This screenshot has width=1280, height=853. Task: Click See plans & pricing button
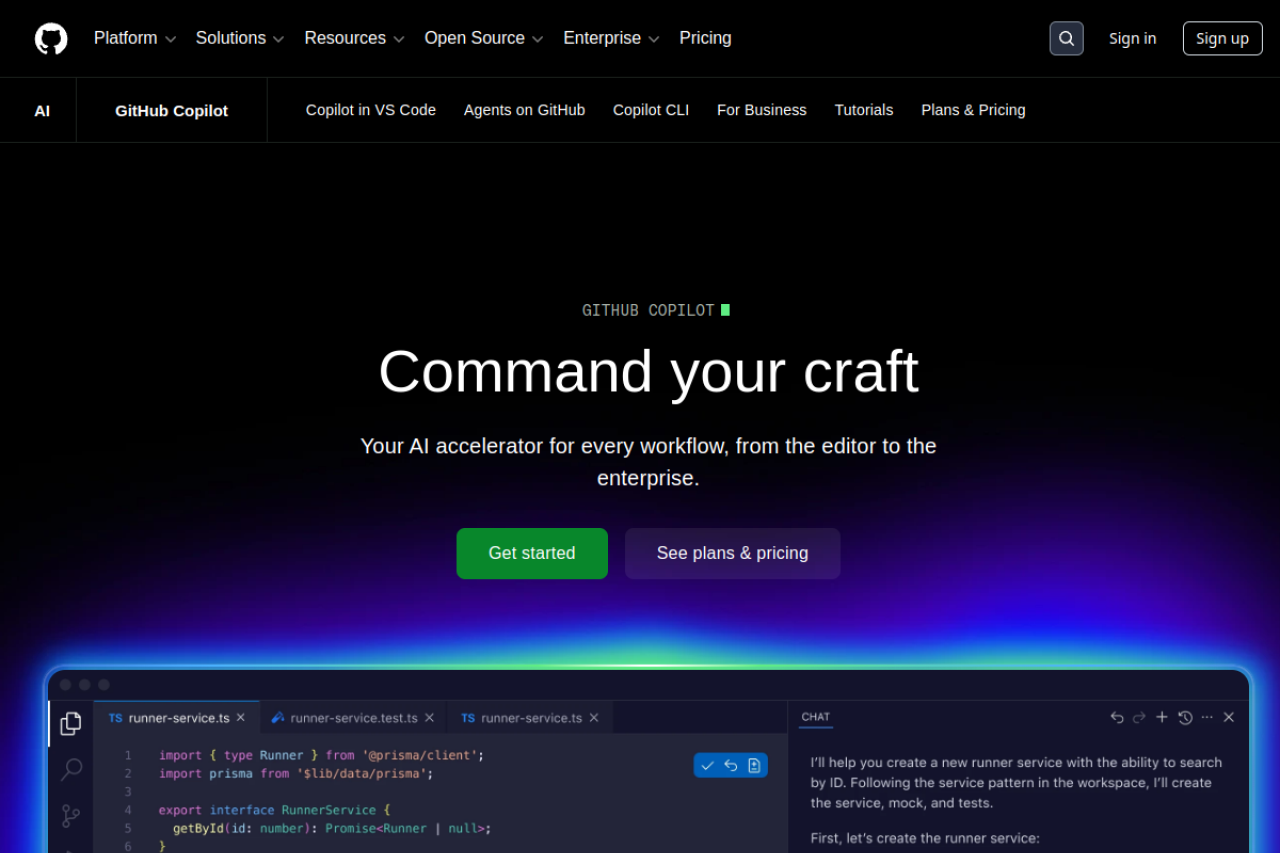point(732,553)
